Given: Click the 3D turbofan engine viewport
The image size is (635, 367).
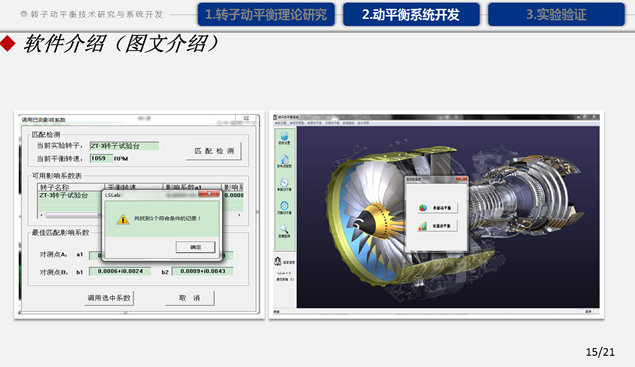Looking at the screenshot, I should [448, 217].
